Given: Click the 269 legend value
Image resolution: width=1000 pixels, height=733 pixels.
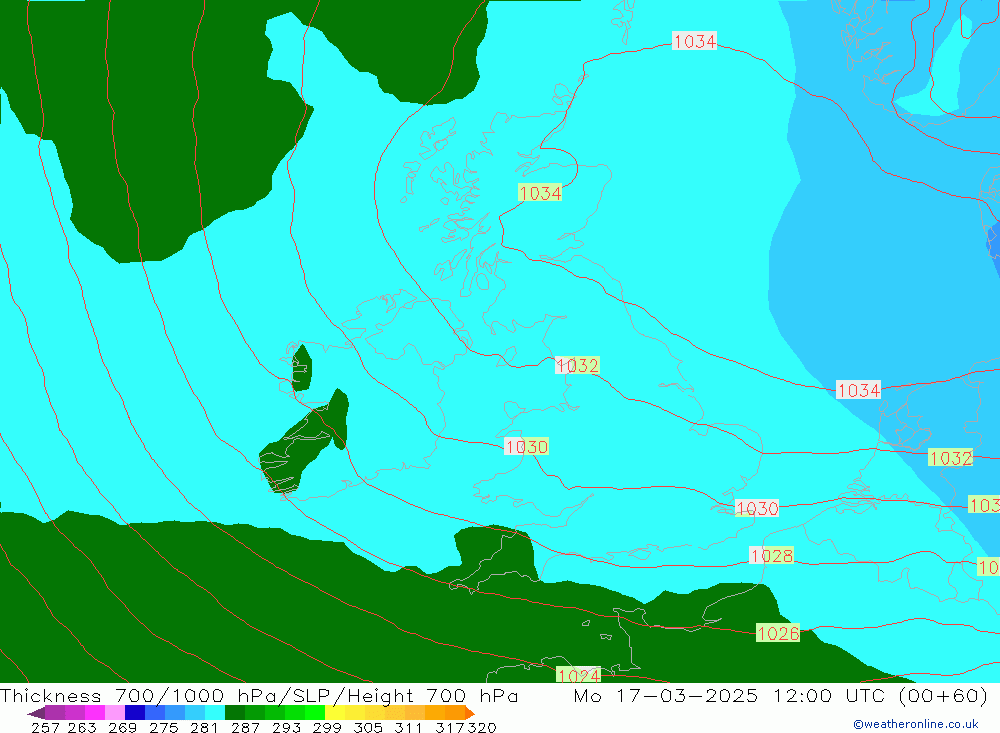Looking at the screenshot, I should tap(122, 727).
